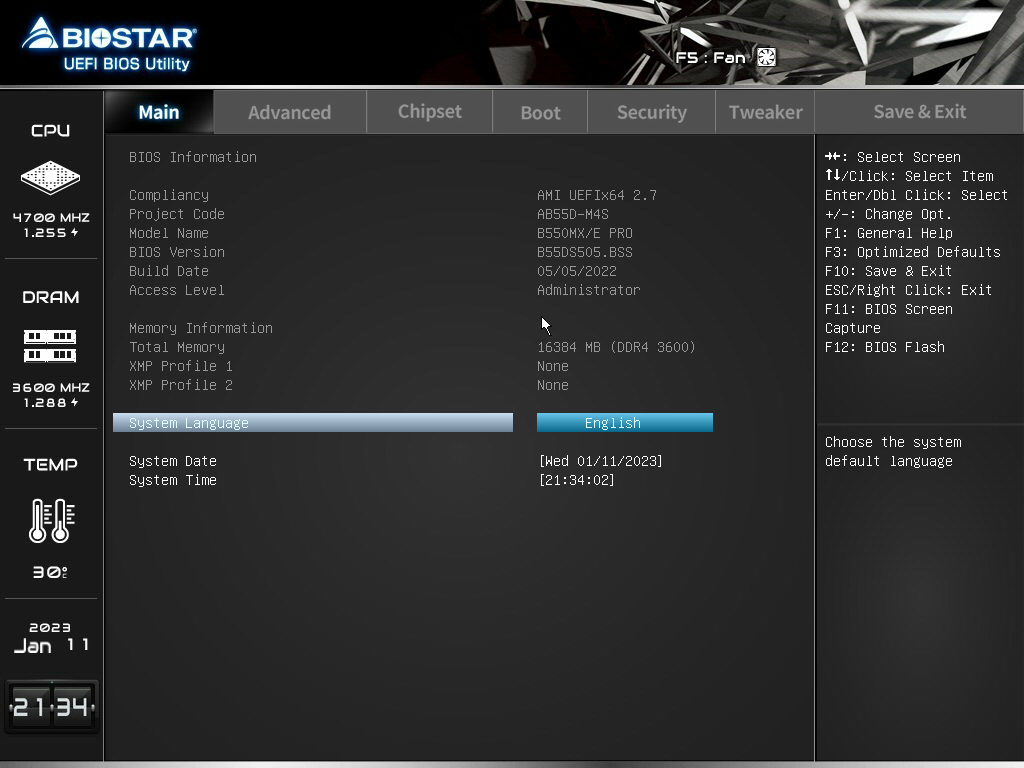This screenshot has height=768, width=1024.
Task: Click the BIOS Information heading
Action: [x=193, y=157]
